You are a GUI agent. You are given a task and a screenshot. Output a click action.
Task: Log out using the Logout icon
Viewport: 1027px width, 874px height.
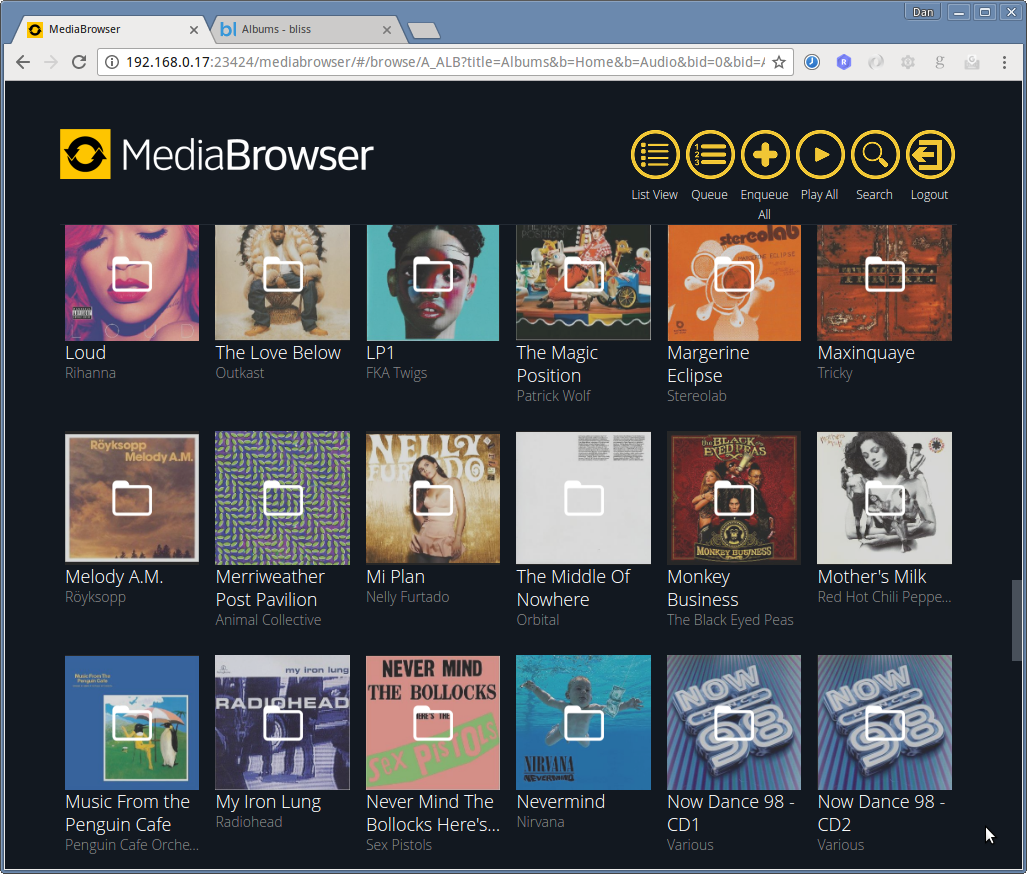(x=930, y=155)
